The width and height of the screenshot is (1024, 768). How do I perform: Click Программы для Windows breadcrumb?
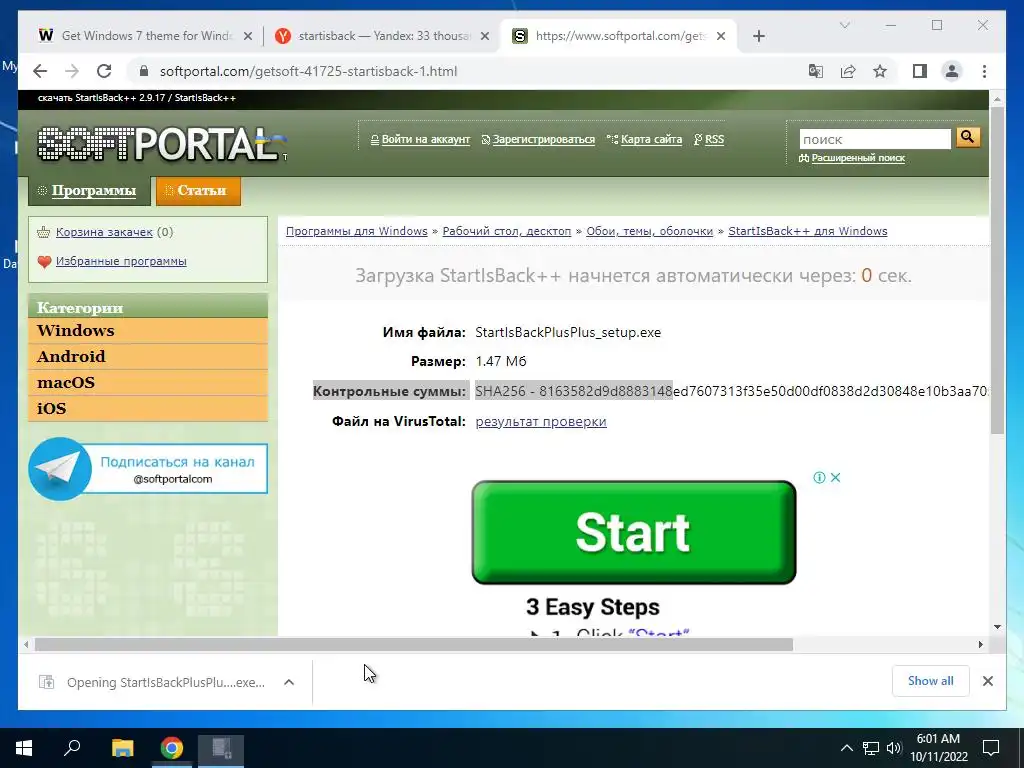[x=357, y=231]
